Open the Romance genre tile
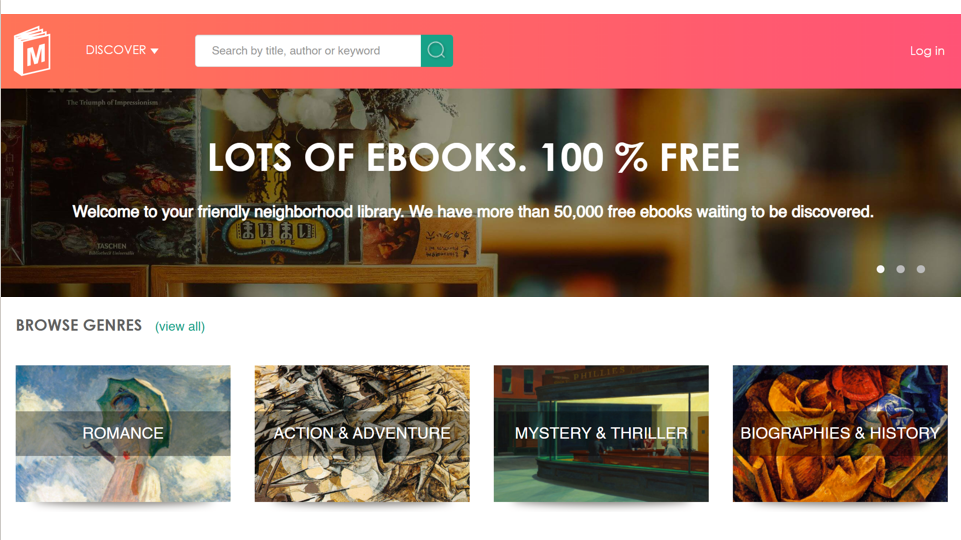This screenshot has height=540, width=961. pyautogui.click(x=123, y=433)
